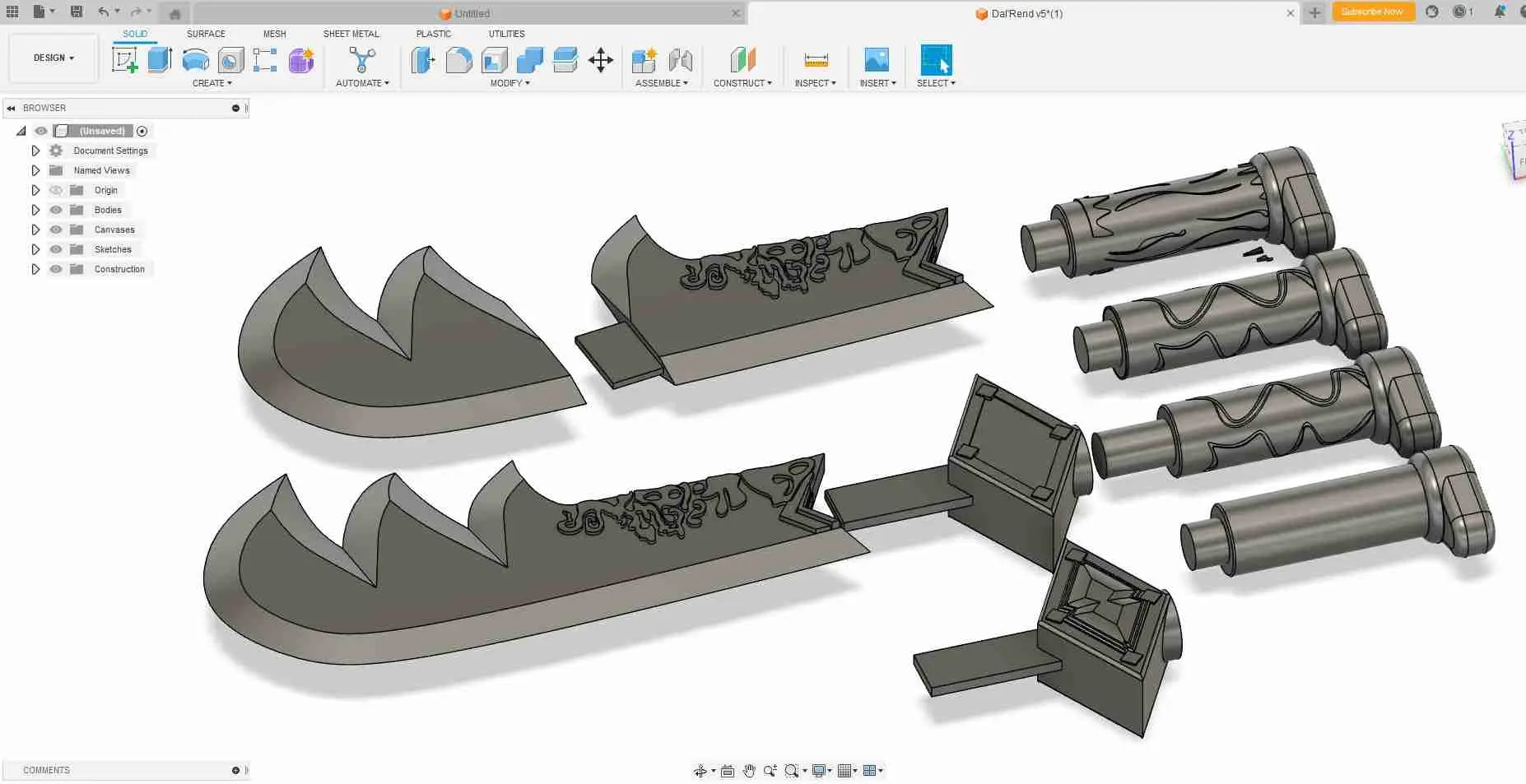The width and height of the screenshot is (1526, 784).
Task: Click the notifications bell icon
Action: (1500, 12)
